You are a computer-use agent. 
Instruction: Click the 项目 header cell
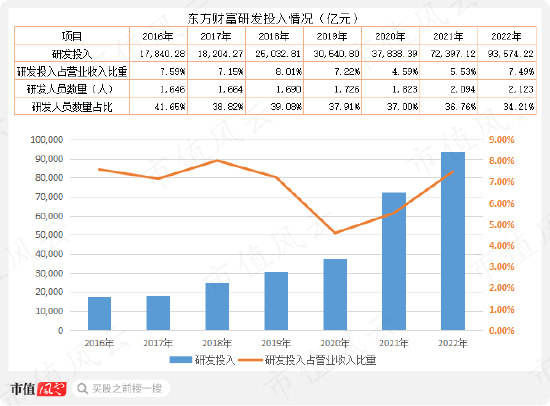coord(72,36)
